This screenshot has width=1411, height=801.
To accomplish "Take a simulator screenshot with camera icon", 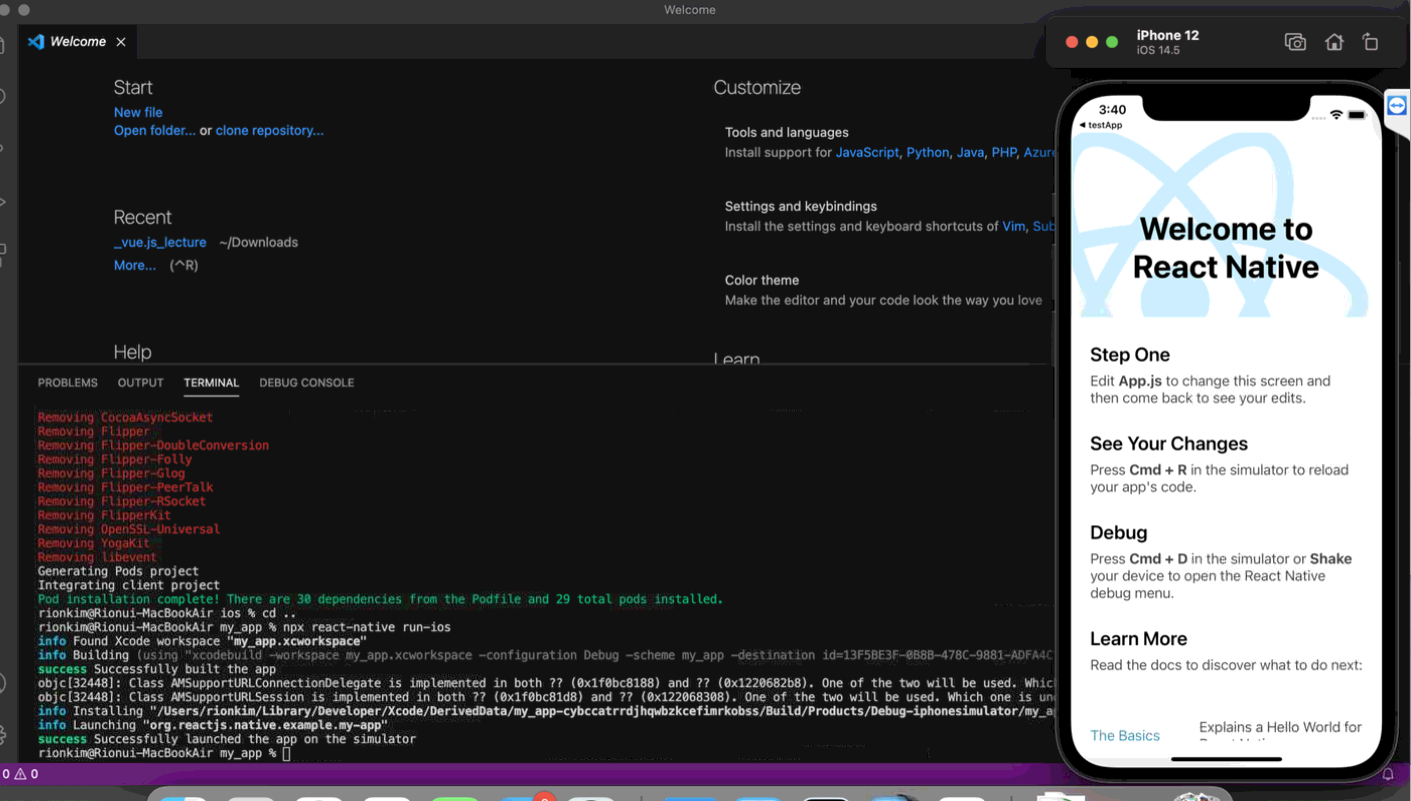I will (x=1295, y=42).
